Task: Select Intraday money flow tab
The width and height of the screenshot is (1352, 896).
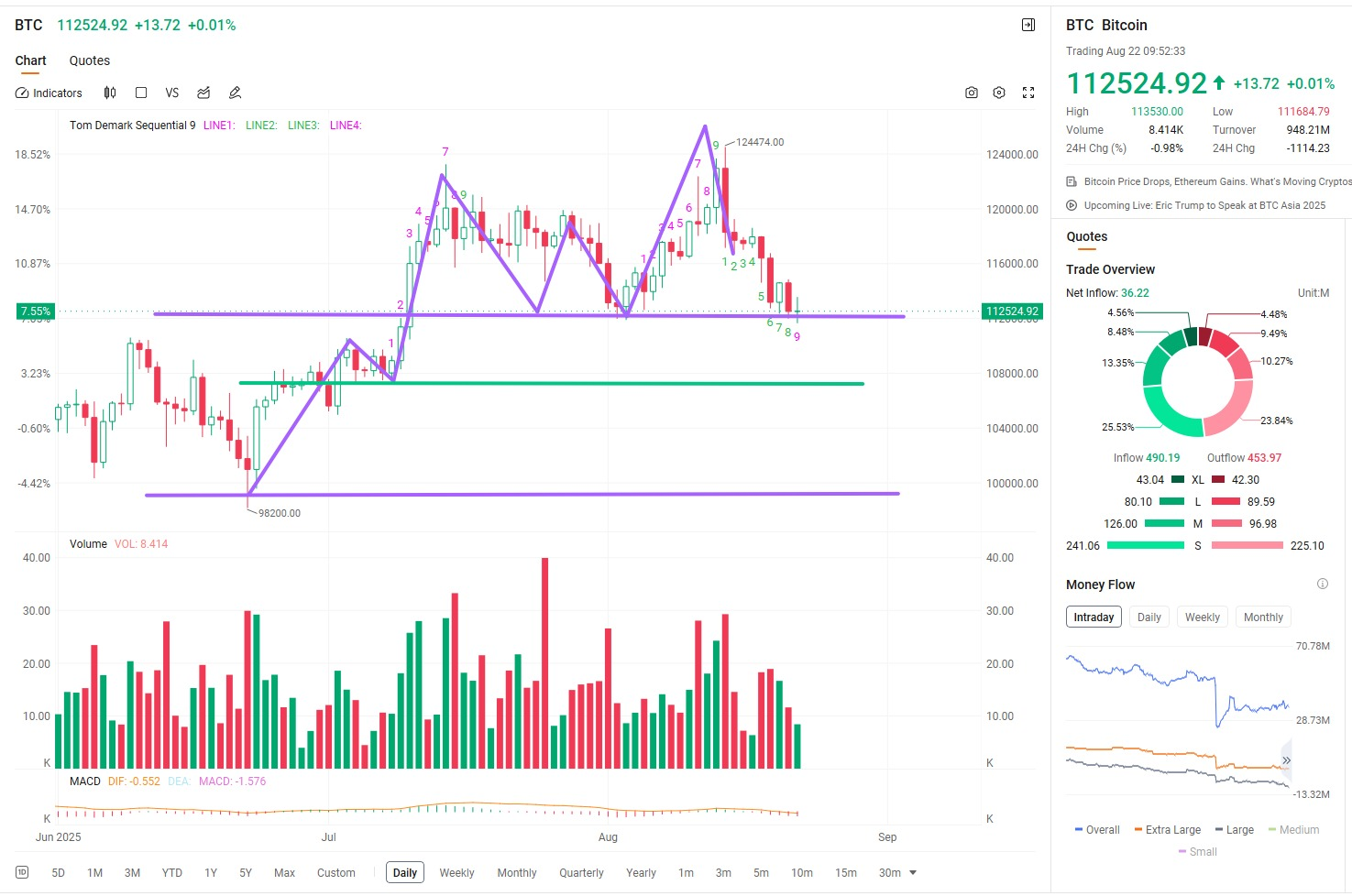Action: click(1094, 617)
